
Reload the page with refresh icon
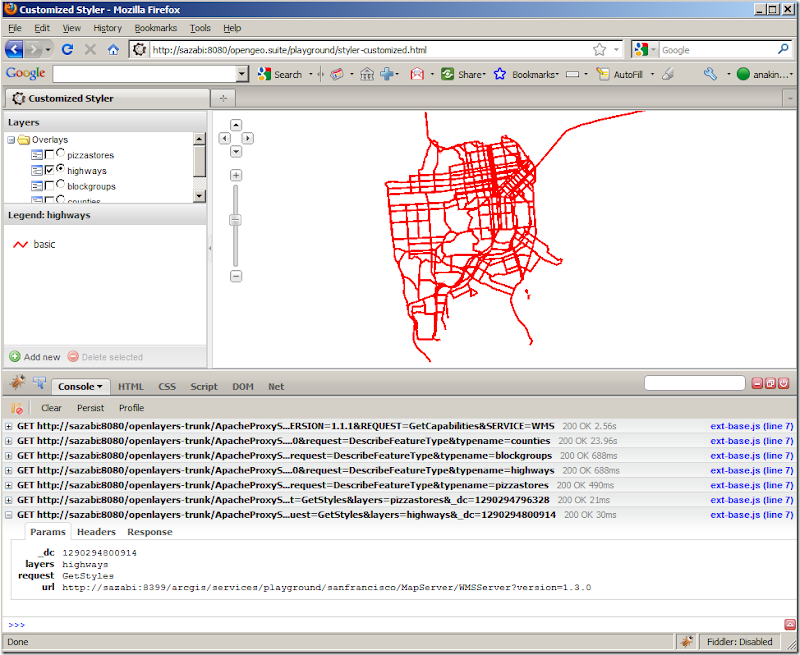[67, 49]
